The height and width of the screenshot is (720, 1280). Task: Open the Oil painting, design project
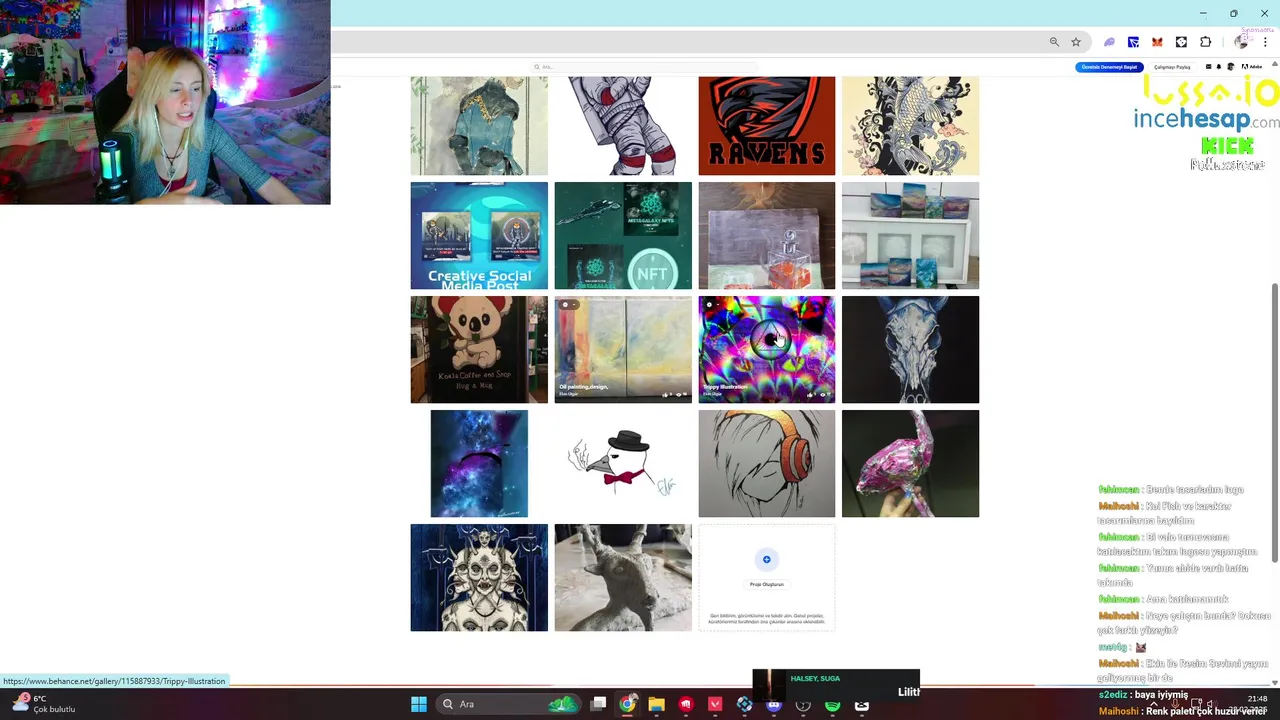click(622, 349)
